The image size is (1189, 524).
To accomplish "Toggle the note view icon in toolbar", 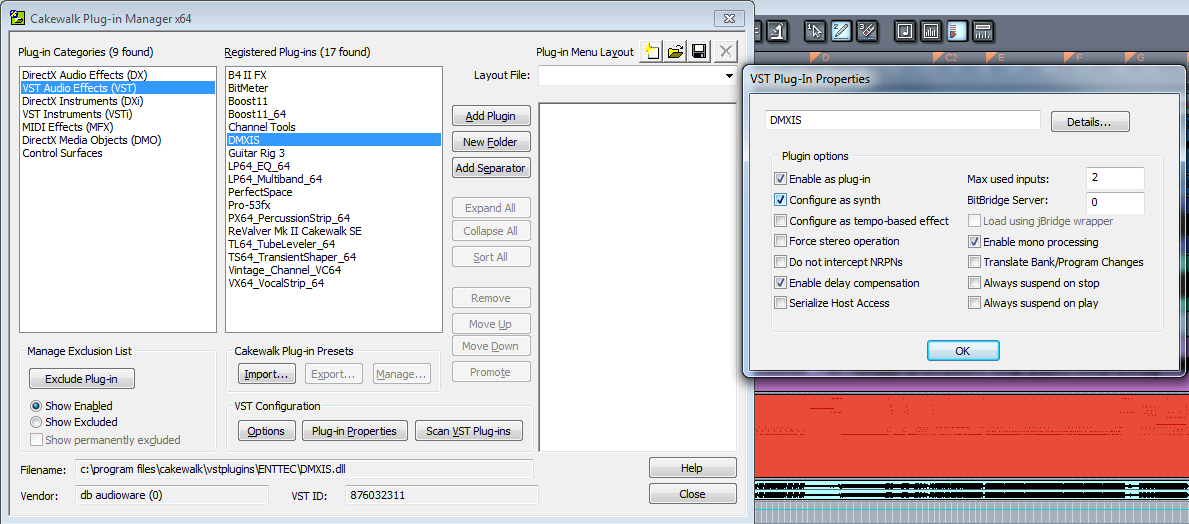I will (x=905, y=31).
